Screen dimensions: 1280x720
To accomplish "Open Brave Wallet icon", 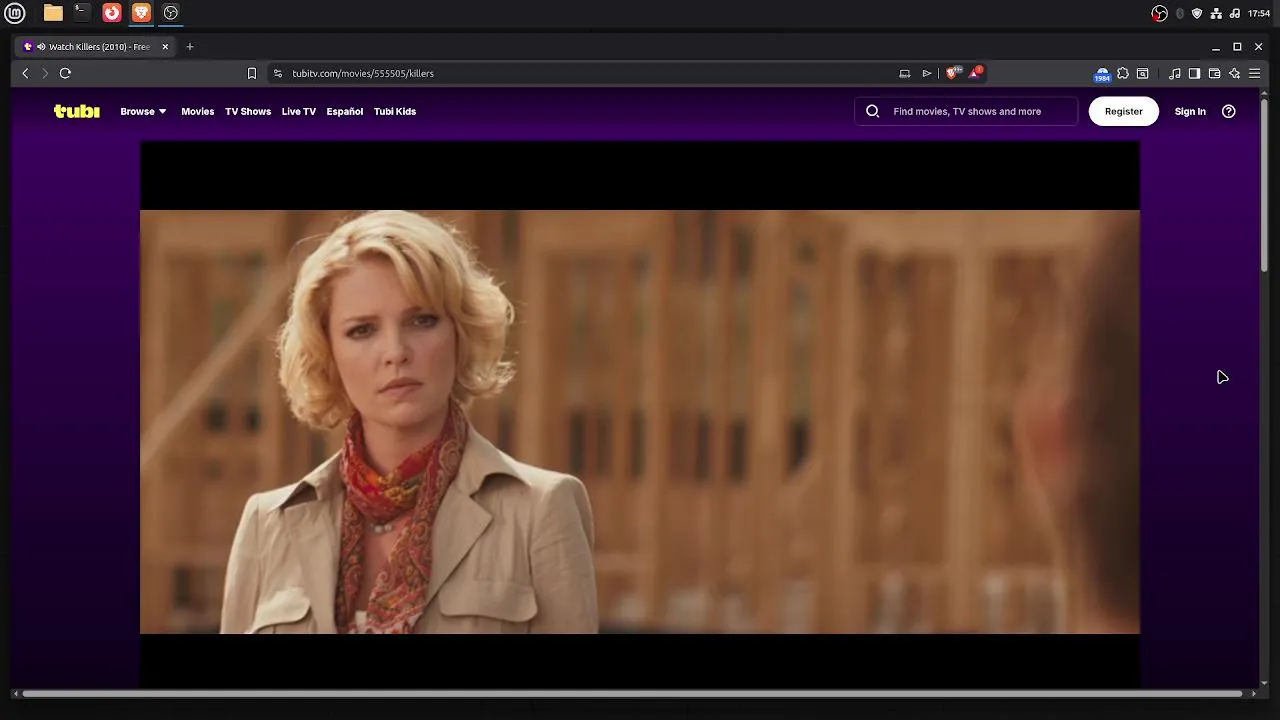I will (x=1214, y=73).
